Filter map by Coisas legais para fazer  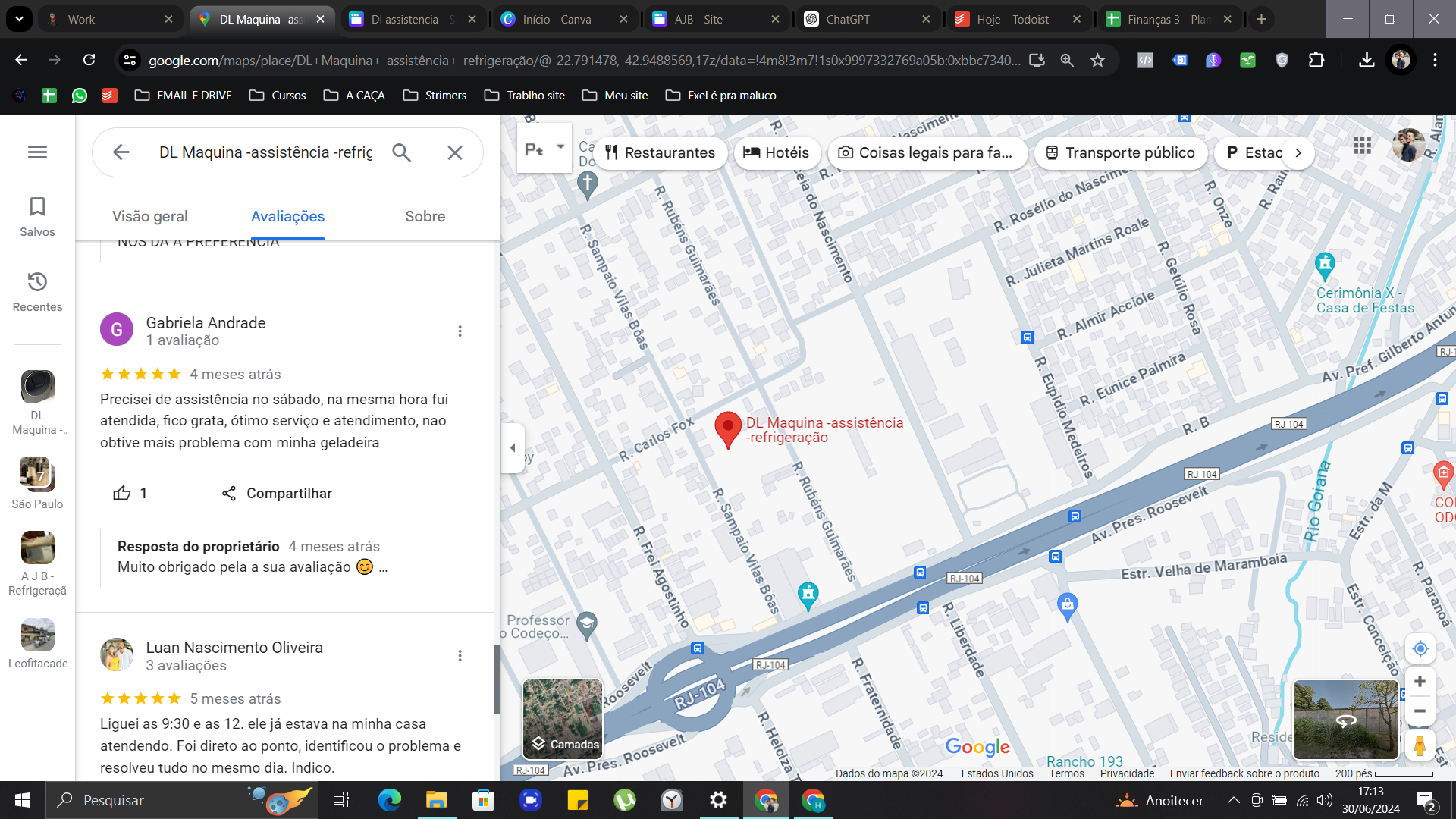click(927, 152)
